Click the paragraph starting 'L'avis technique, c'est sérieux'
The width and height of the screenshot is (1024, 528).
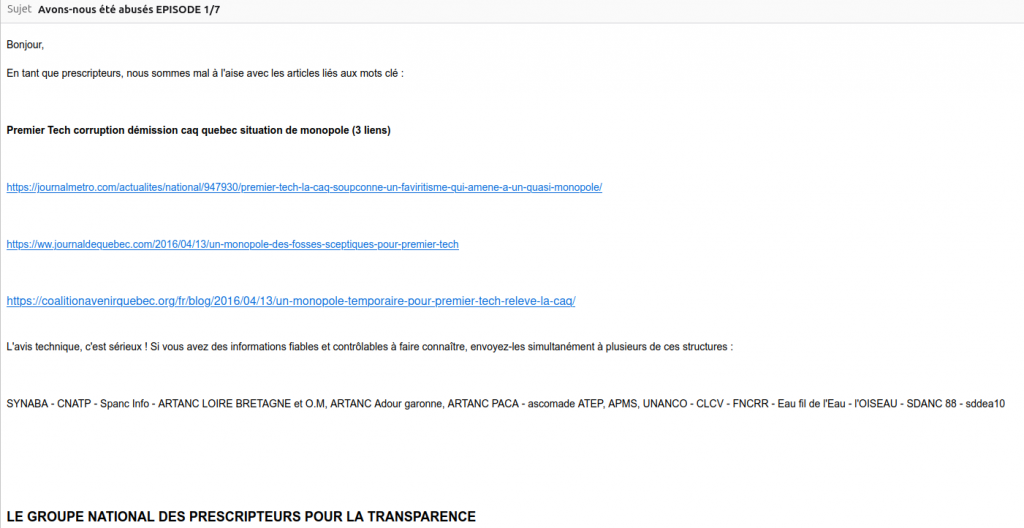tap(370, 347)
